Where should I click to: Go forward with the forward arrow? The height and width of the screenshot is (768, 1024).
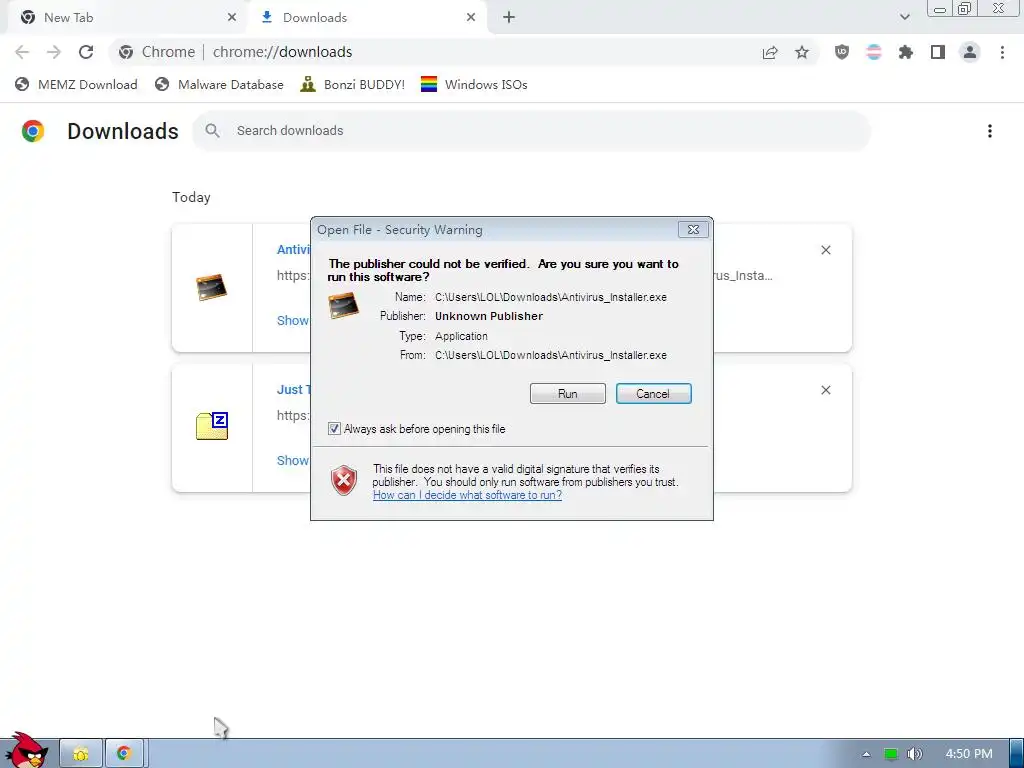point(54,52)
